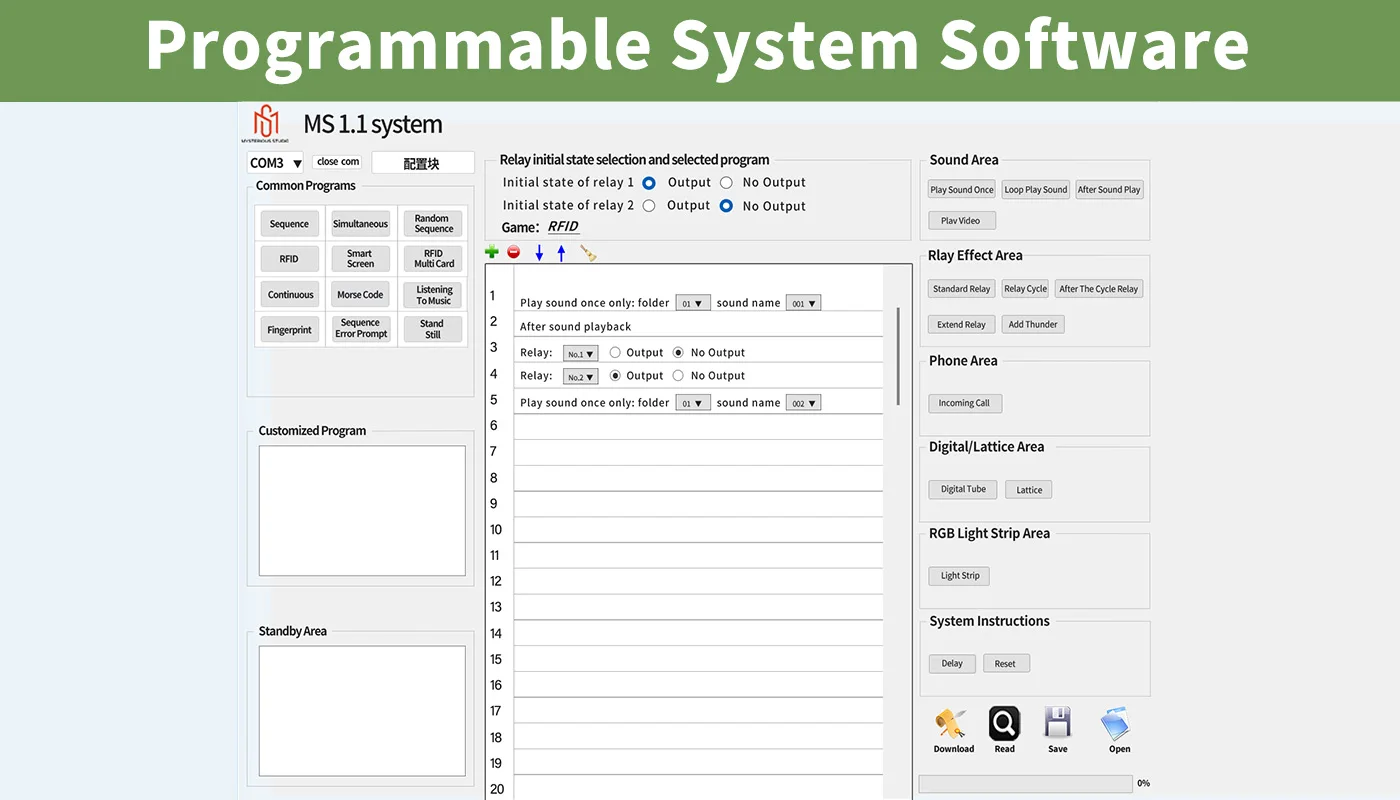
Task: Move selected row up with blue arrow
Action: (x=561, y=253)
